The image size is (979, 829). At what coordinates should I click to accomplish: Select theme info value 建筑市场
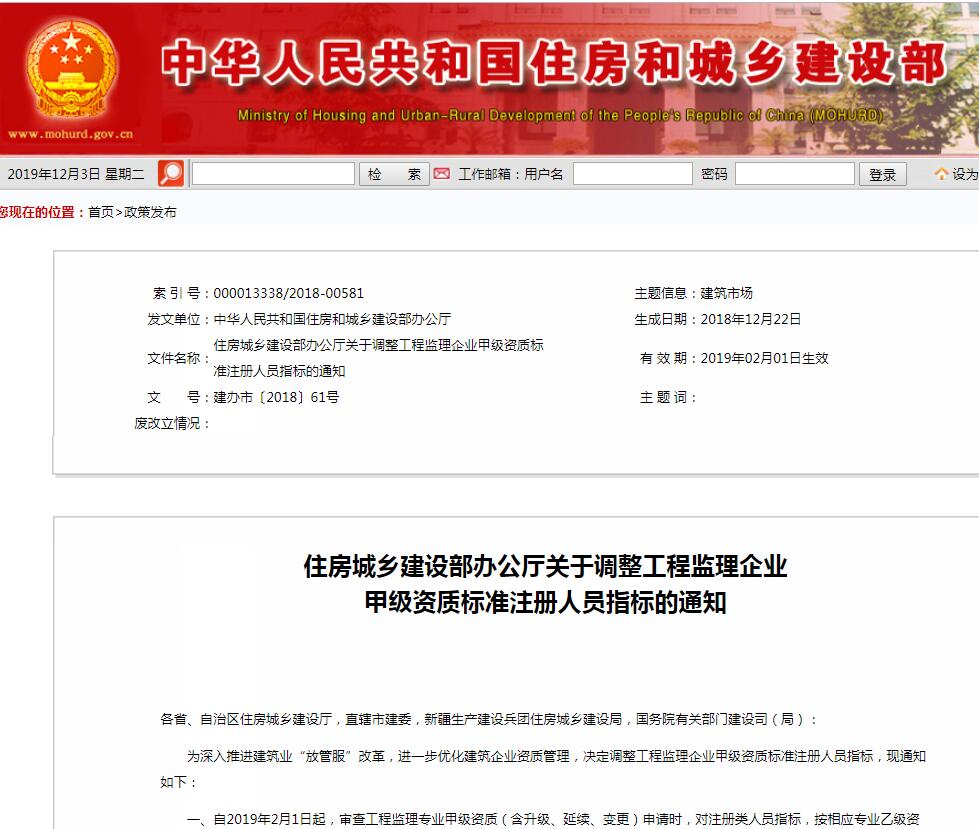[x=726, y=293]
